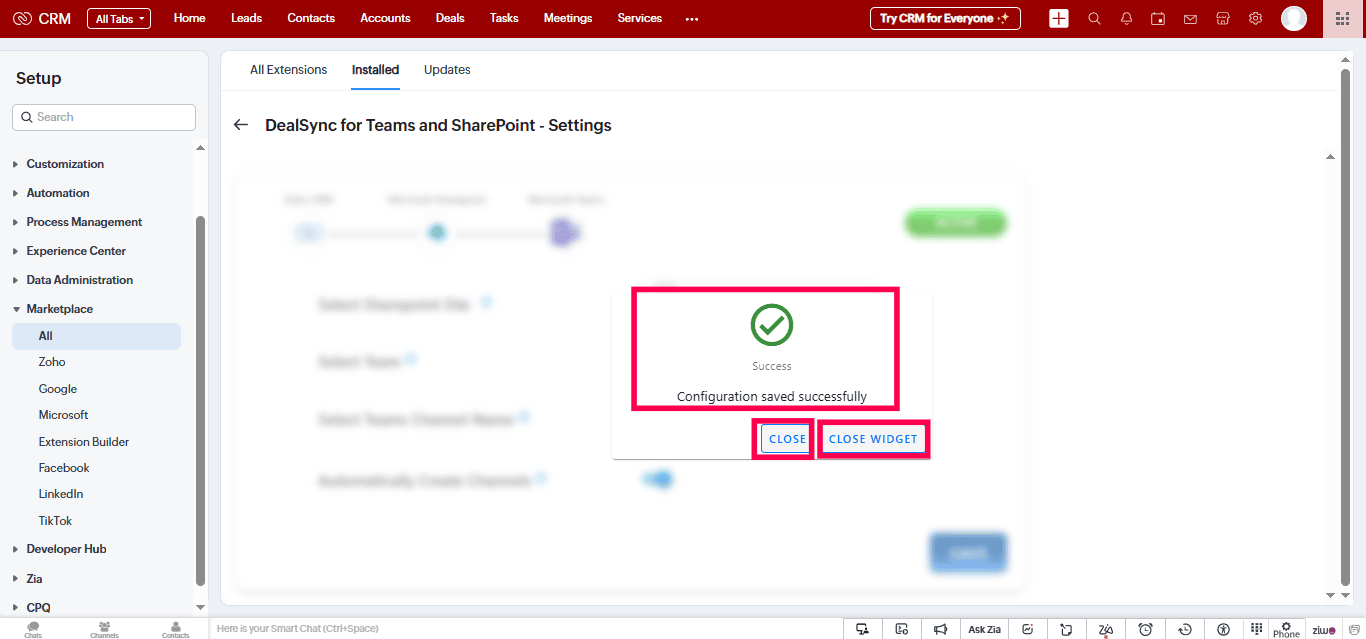Click the Ask Zia button
This screenshot has width=1366, height=639.
point(985,629)
